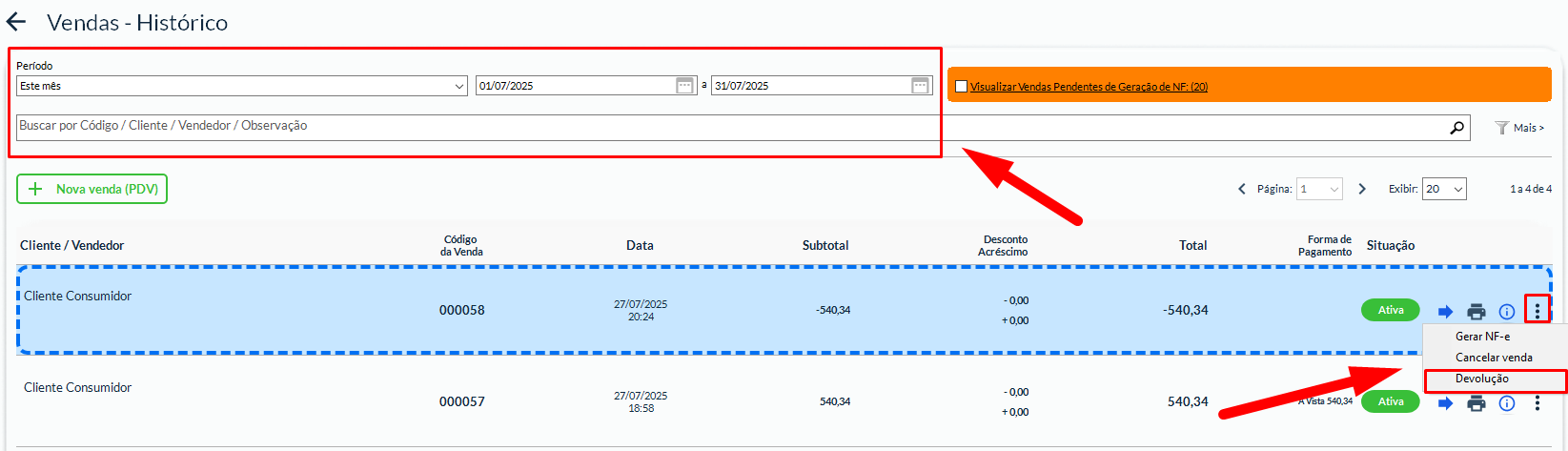Print sale 000058 using printer icon
Viewport: 1568px width, 451px height.
pos(1476,311)
